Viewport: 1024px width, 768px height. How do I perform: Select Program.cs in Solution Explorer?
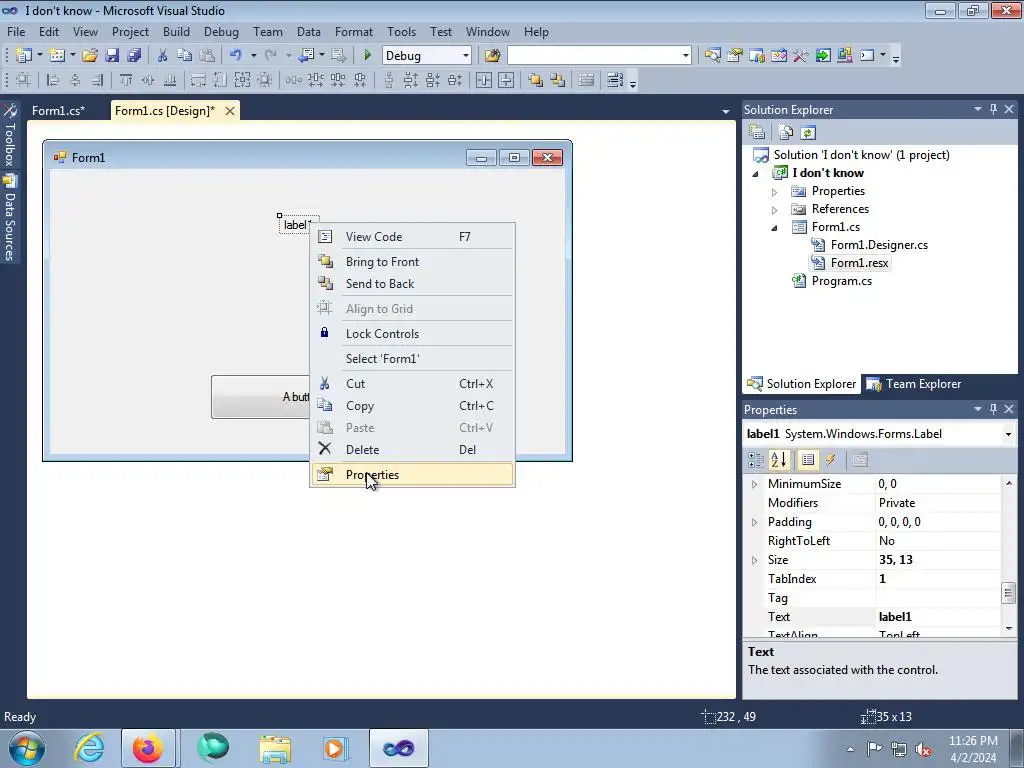tap(841, 281)
